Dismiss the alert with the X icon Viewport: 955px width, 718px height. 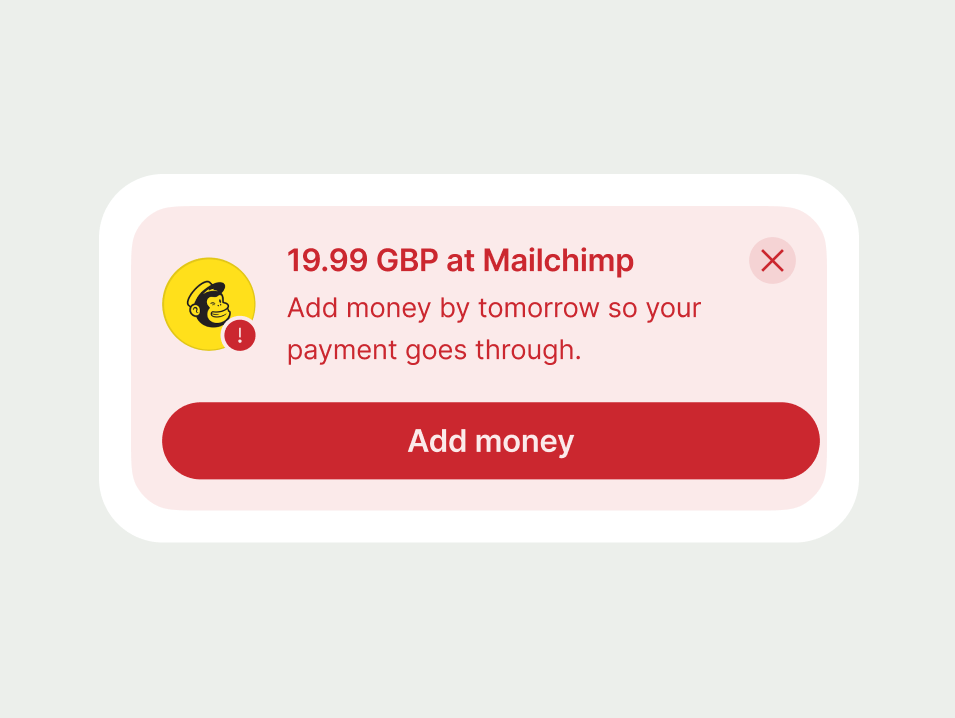point(772,261)
